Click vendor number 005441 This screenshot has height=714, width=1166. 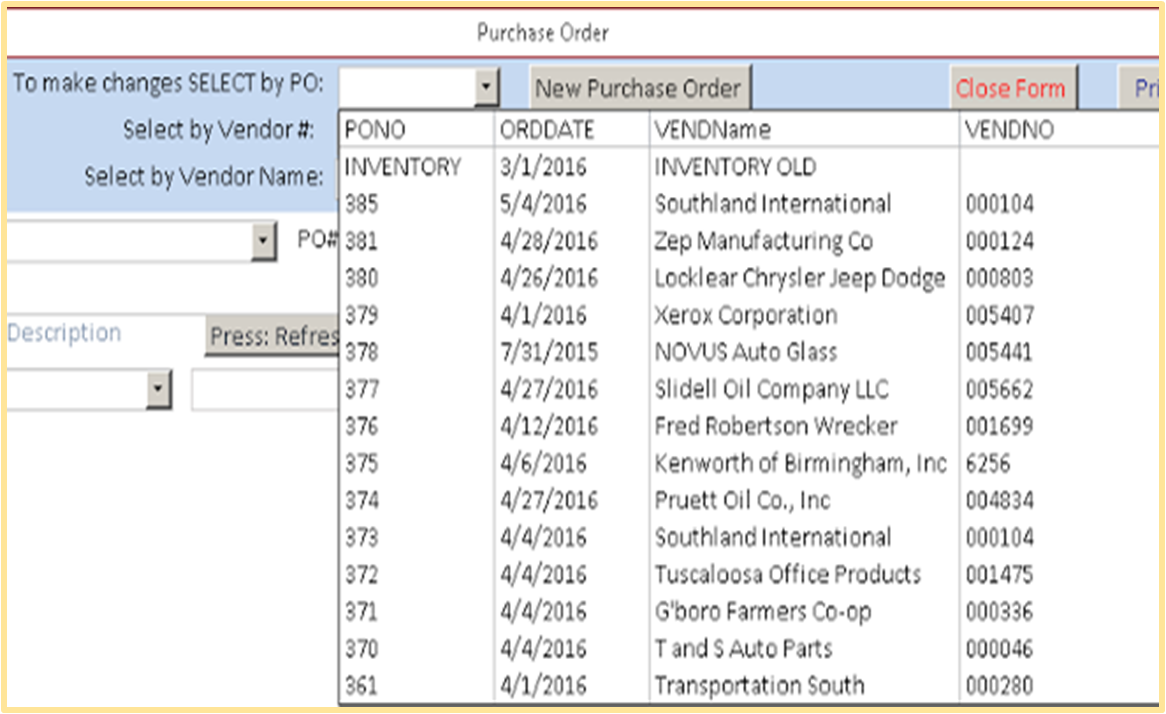[1000, 352]
